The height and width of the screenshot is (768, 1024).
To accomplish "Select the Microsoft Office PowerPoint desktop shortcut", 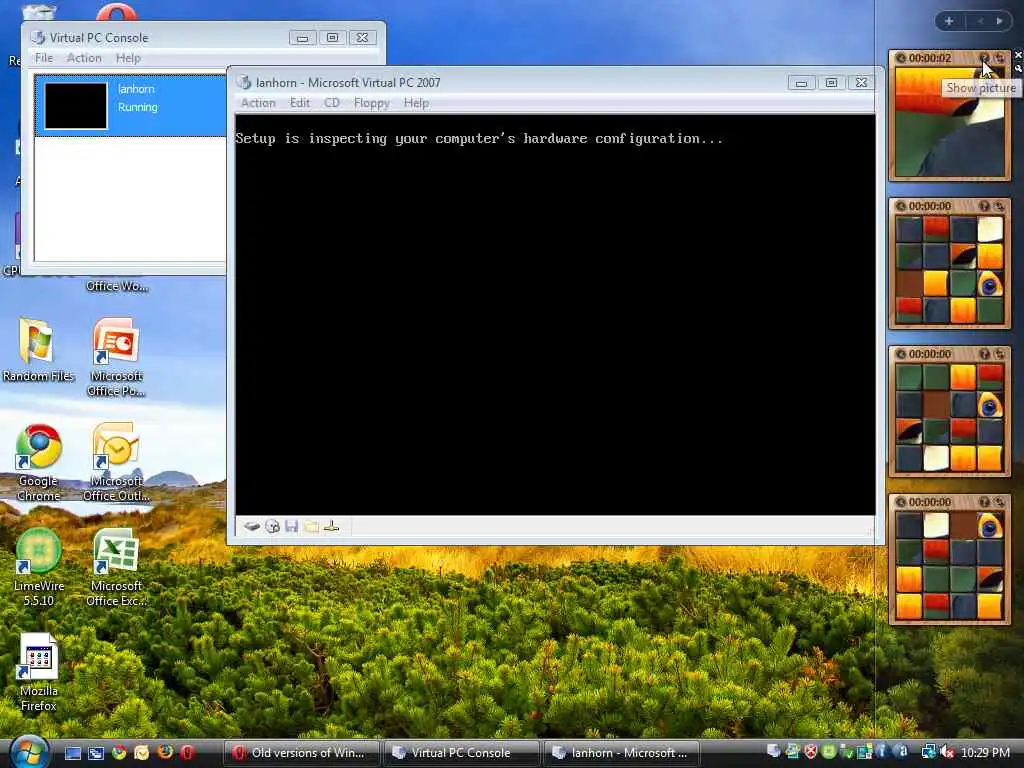I will click(116, 357).
